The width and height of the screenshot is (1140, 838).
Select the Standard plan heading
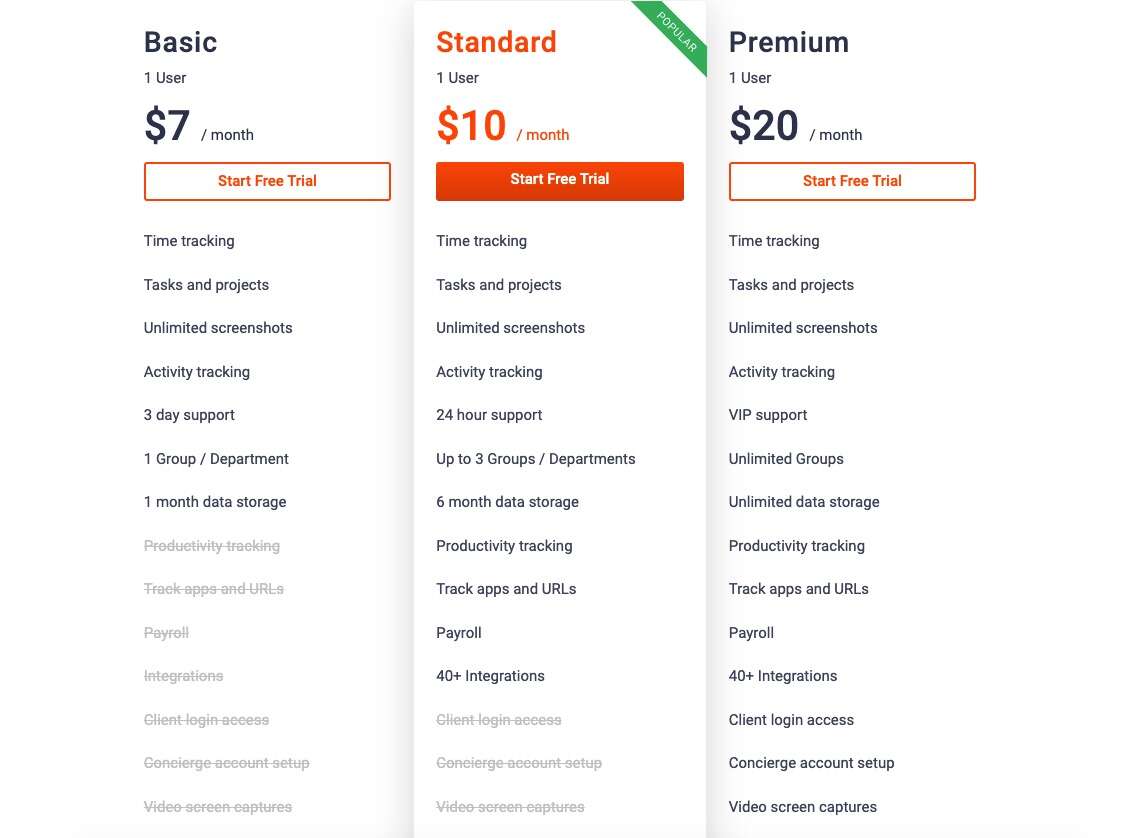pyautogui.click(x=496, y=42)
